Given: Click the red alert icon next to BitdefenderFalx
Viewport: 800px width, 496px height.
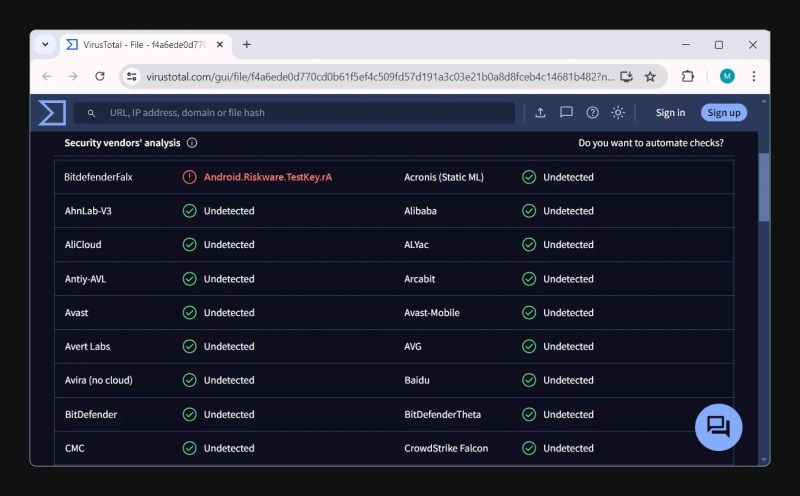Looking at the screenshot, I should coord(189,177).
